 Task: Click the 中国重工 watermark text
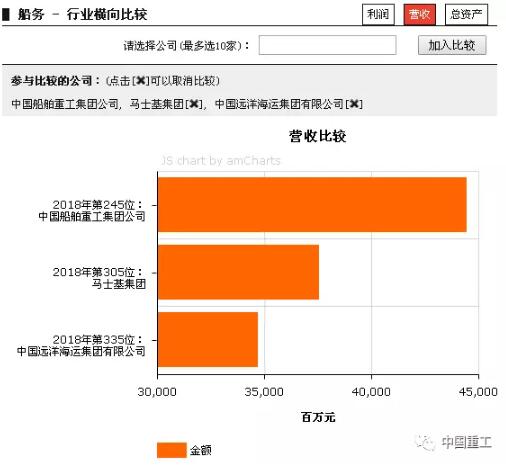pos(466,442)
